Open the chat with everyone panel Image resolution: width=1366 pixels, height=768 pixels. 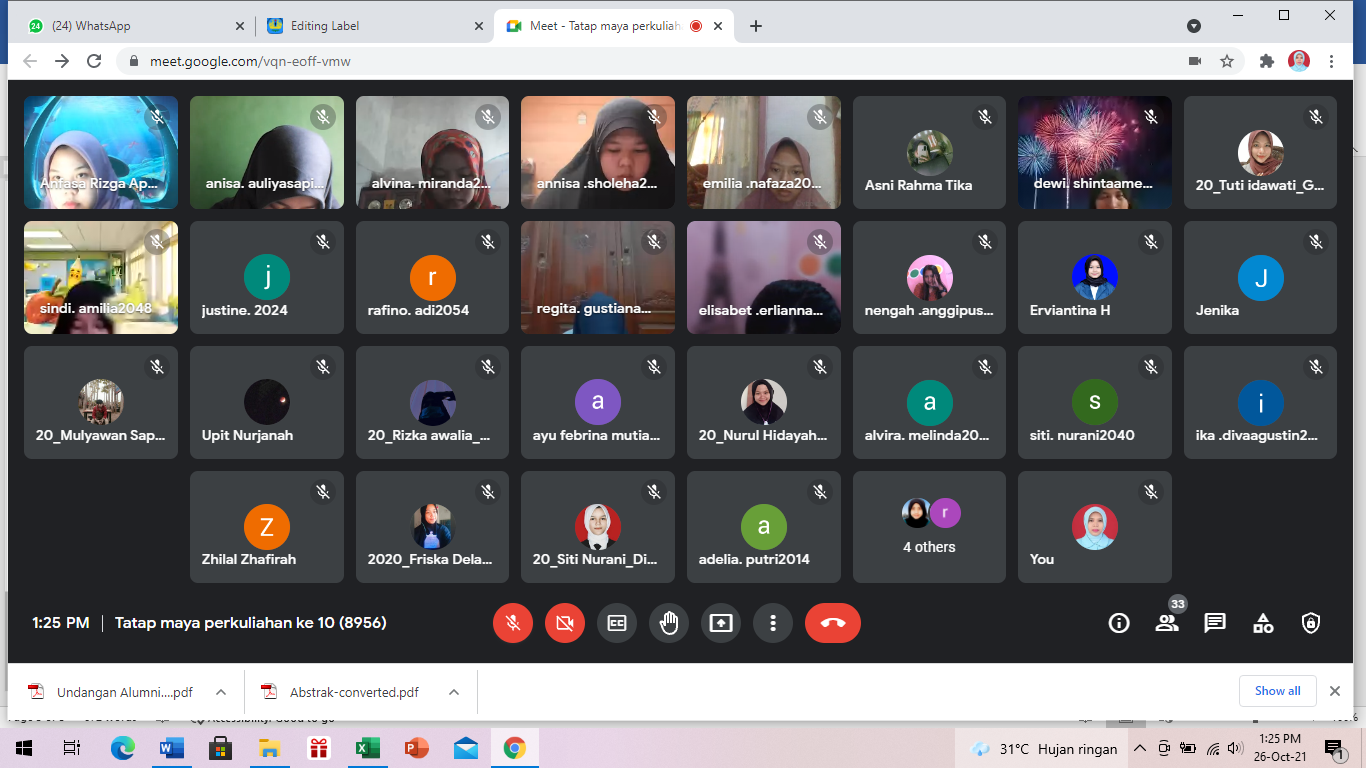[1215, 623]
